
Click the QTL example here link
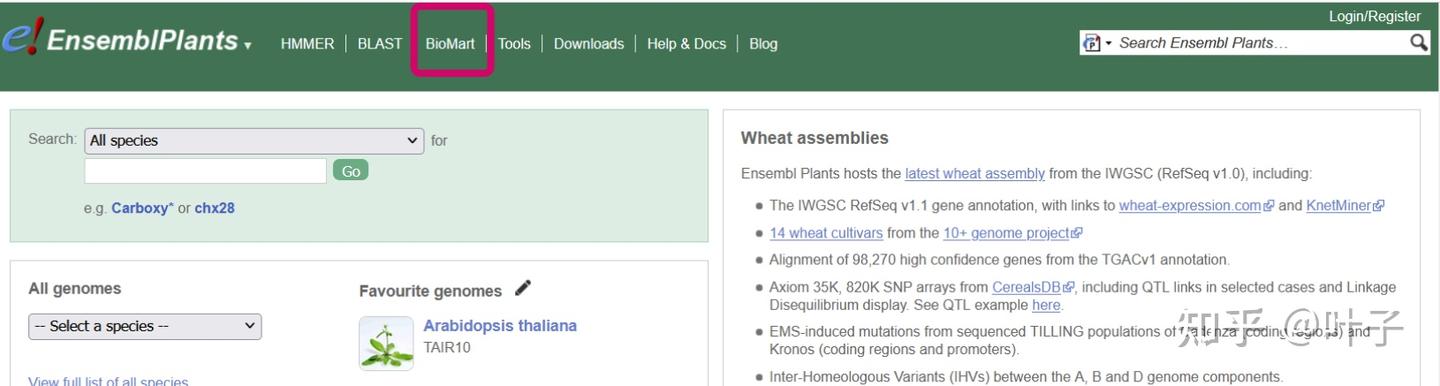(1046, 305)
